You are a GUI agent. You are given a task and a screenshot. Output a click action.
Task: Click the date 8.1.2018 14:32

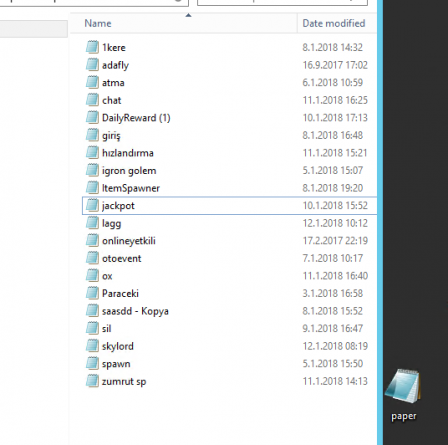332,47
